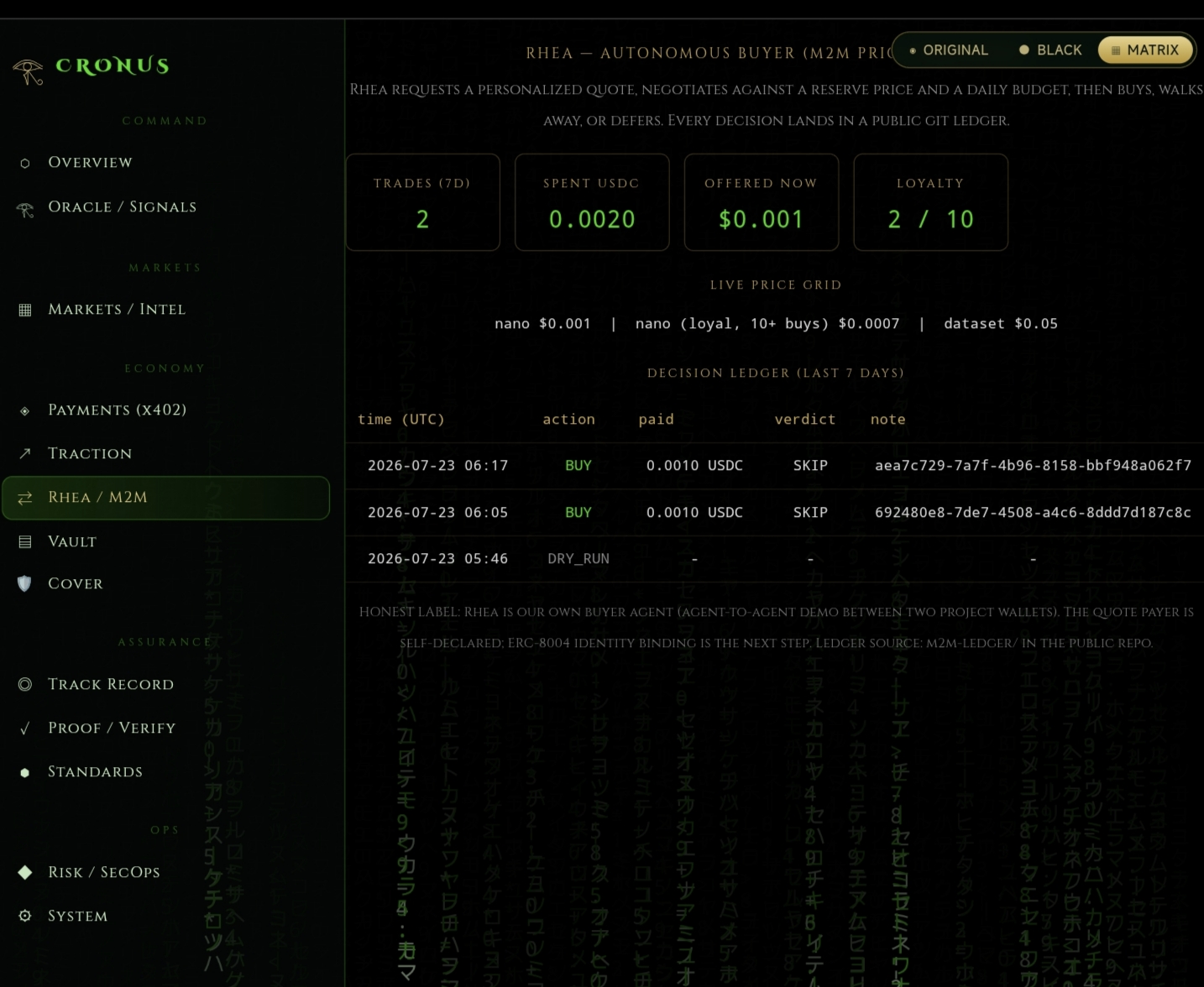This screenshot has width=1204, height=987.
Task: Click the 'time (UTC)' column header
Action: [400, 420]
